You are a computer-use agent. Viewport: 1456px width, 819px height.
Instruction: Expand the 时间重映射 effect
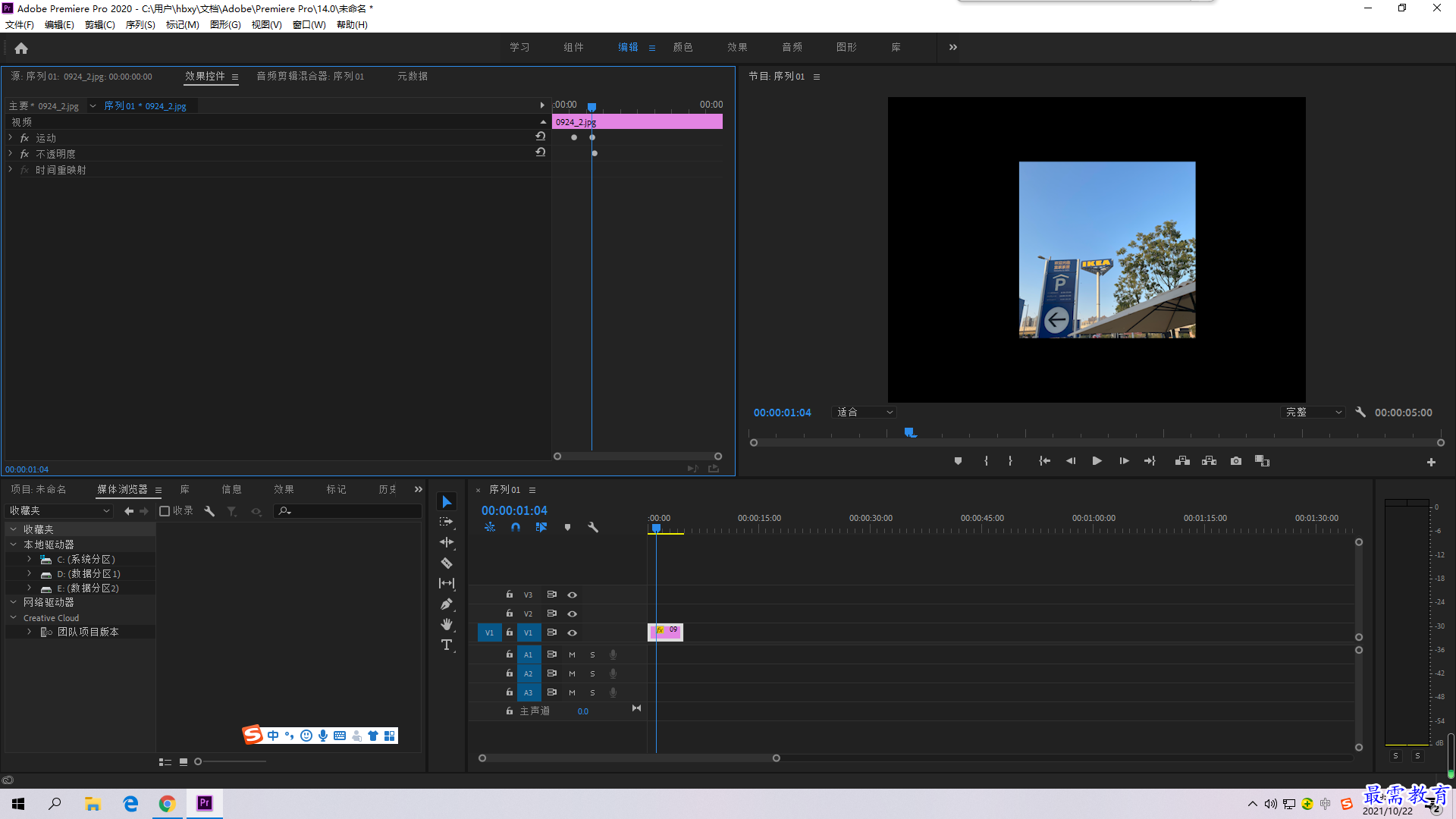coord(11,169)
